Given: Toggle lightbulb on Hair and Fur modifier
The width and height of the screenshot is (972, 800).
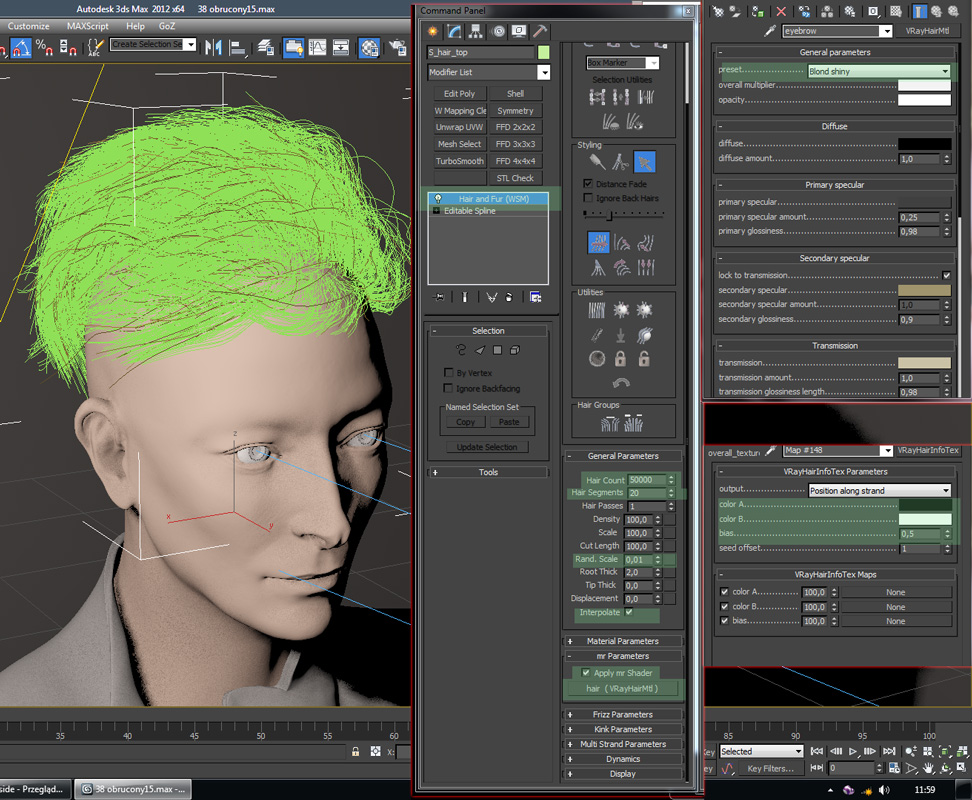Looking at the screenshot, I should click(x=438, y=199).
